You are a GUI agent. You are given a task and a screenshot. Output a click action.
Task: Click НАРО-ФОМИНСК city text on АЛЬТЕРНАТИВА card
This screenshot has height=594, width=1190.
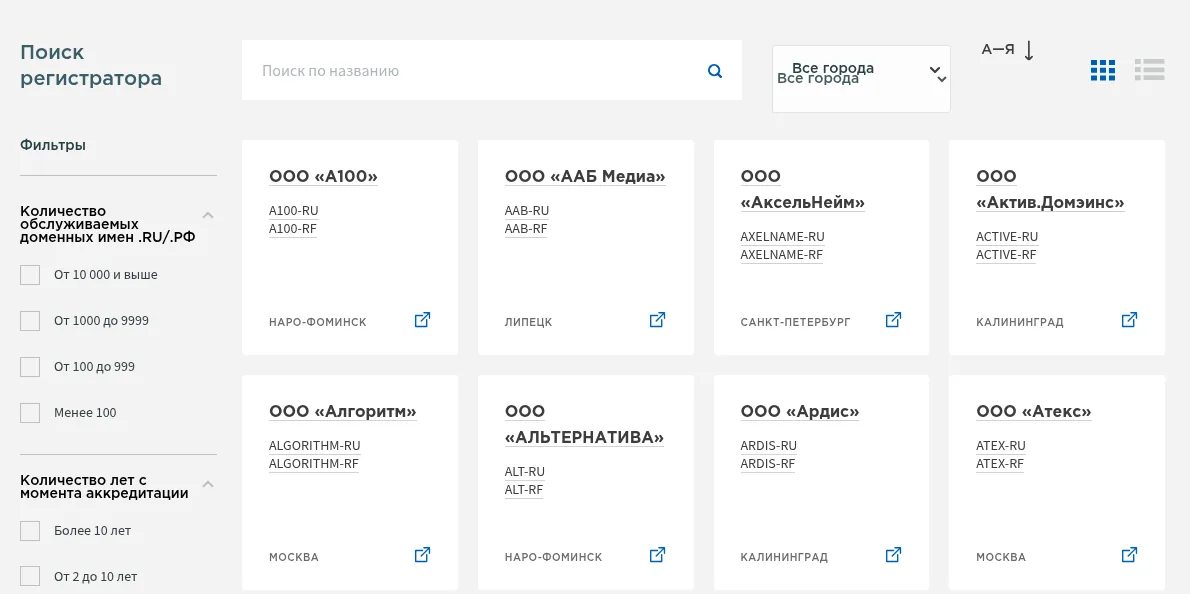553,558
